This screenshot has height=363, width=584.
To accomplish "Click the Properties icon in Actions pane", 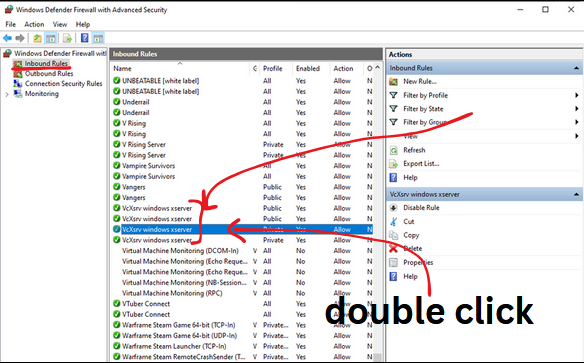I will coord(393,262).
